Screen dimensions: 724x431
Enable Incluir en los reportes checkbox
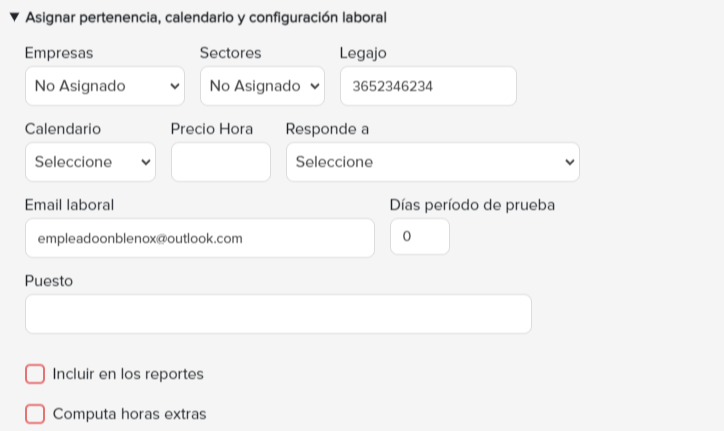point(35,374)
